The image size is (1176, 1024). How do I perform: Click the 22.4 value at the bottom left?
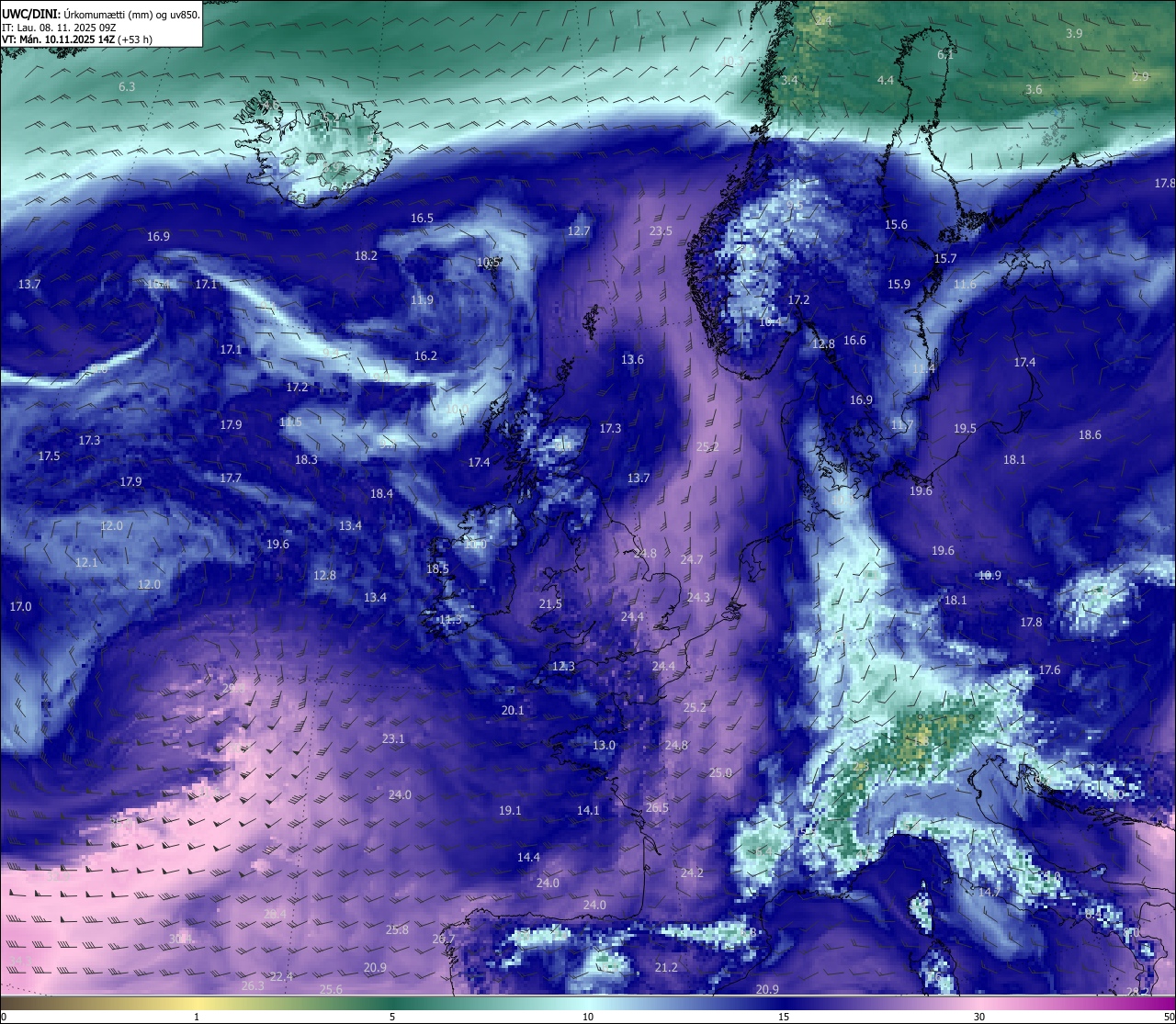click(281, 976)
